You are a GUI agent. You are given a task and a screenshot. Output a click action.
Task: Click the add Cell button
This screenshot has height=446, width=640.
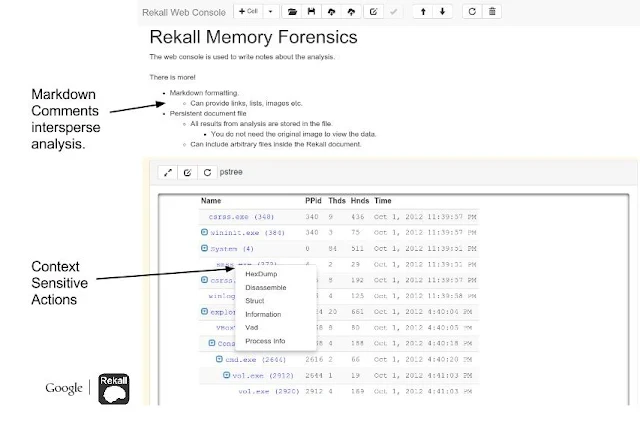(248, 11)
